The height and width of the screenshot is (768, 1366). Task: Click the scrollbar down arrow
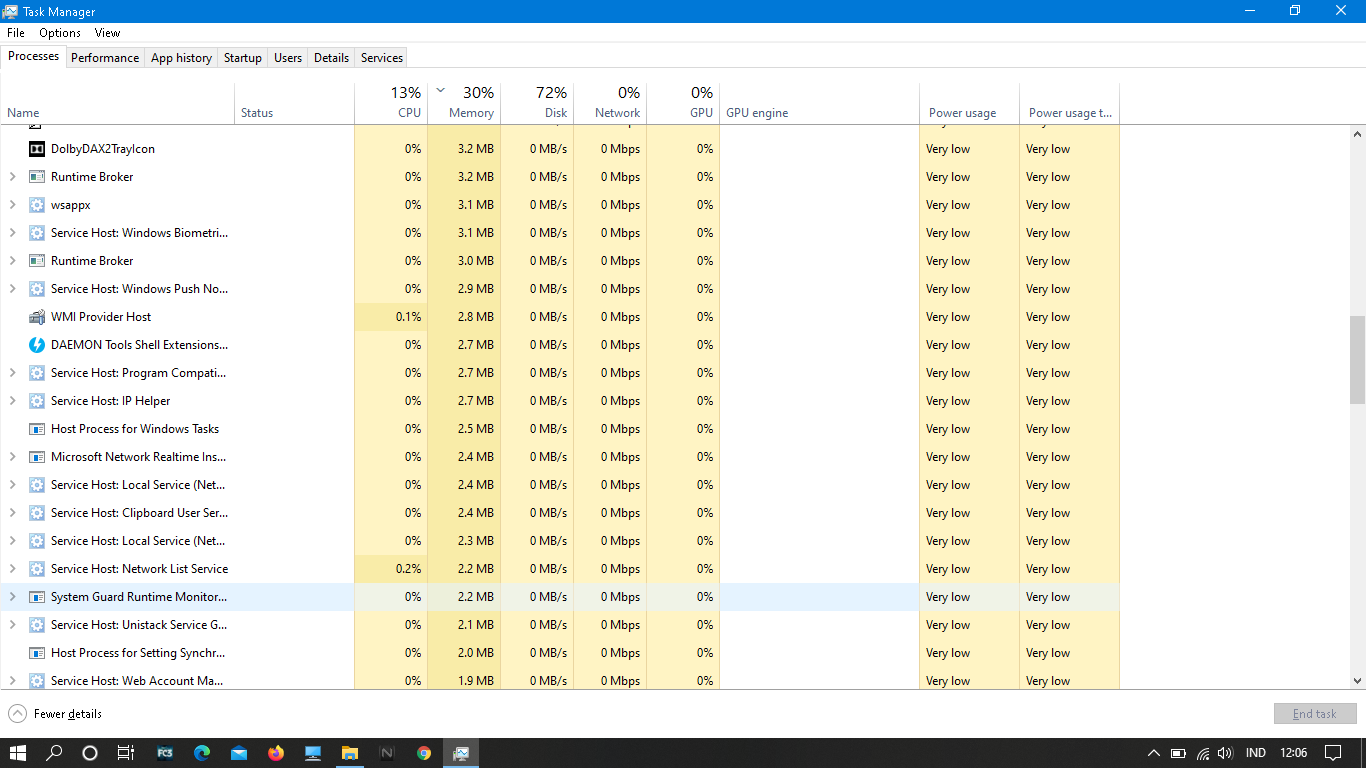click(1357, 681)
